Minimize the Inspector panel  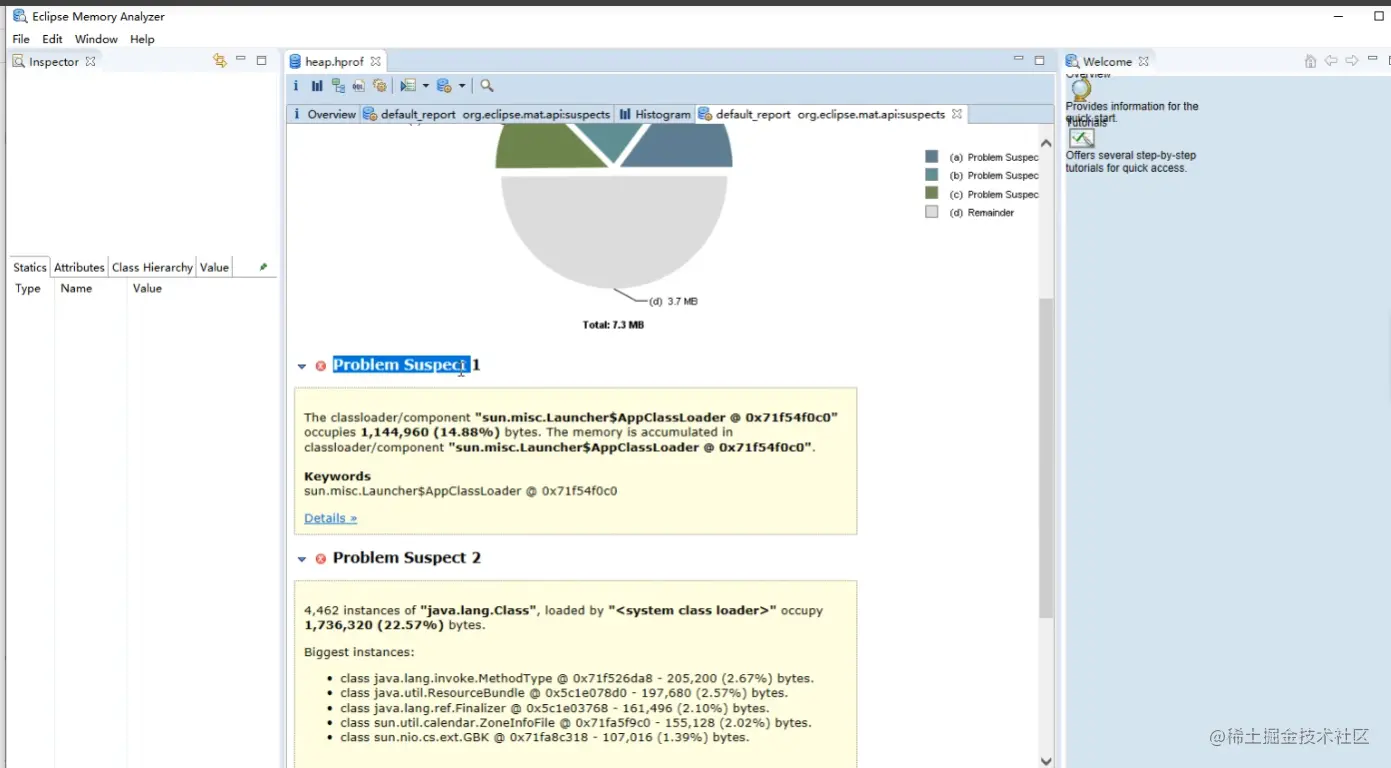pos(241,60)
